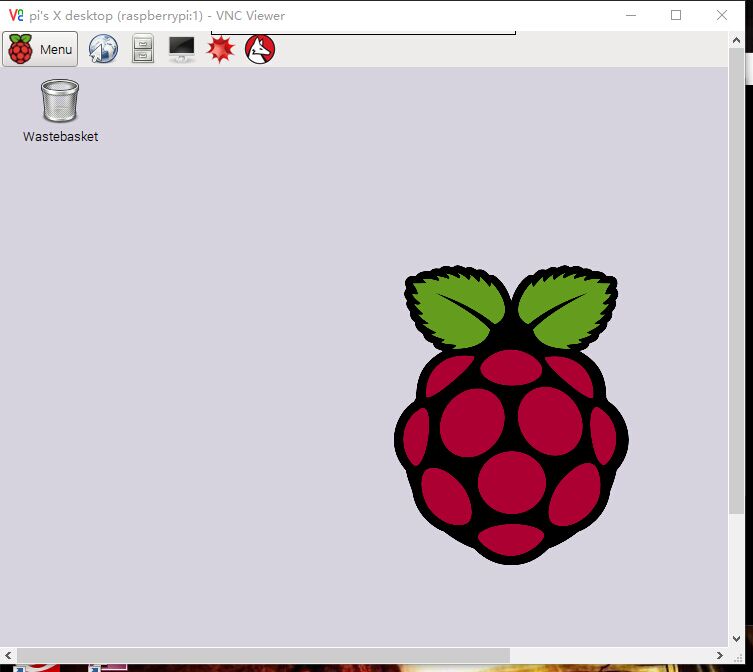
Task: Launch the web browser globe icon
Action: coord(103,49)
